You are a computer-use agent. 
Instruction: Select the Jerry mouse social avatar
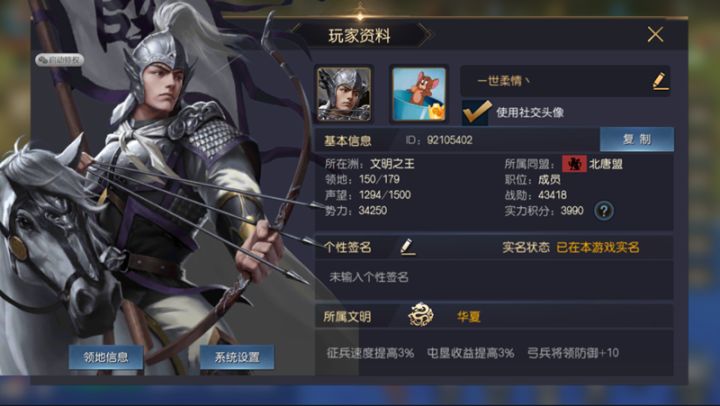419,94
